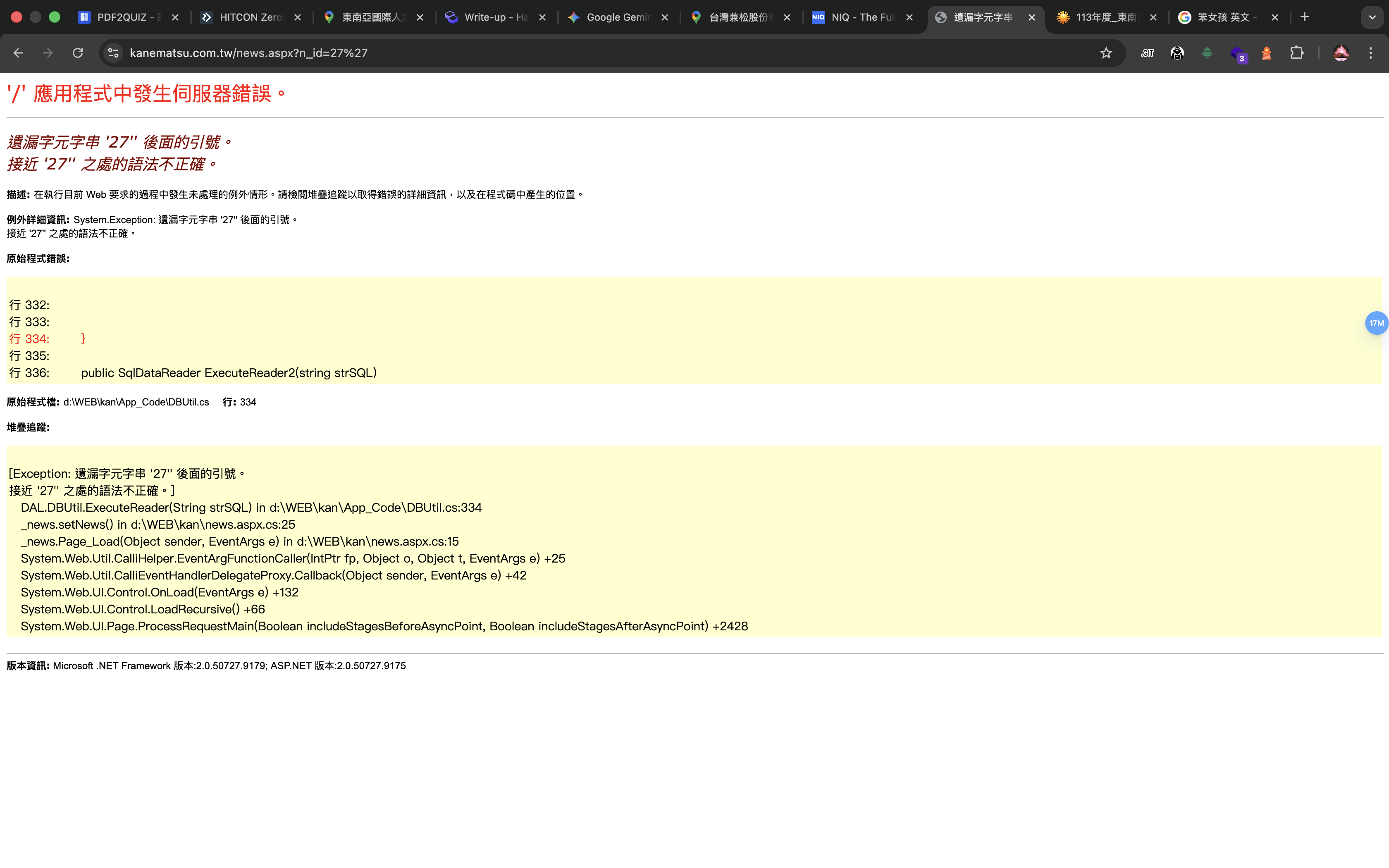Open the orange lighthouse extension icon
The height and width of the screenshot is (868, 1389).
1267,53
